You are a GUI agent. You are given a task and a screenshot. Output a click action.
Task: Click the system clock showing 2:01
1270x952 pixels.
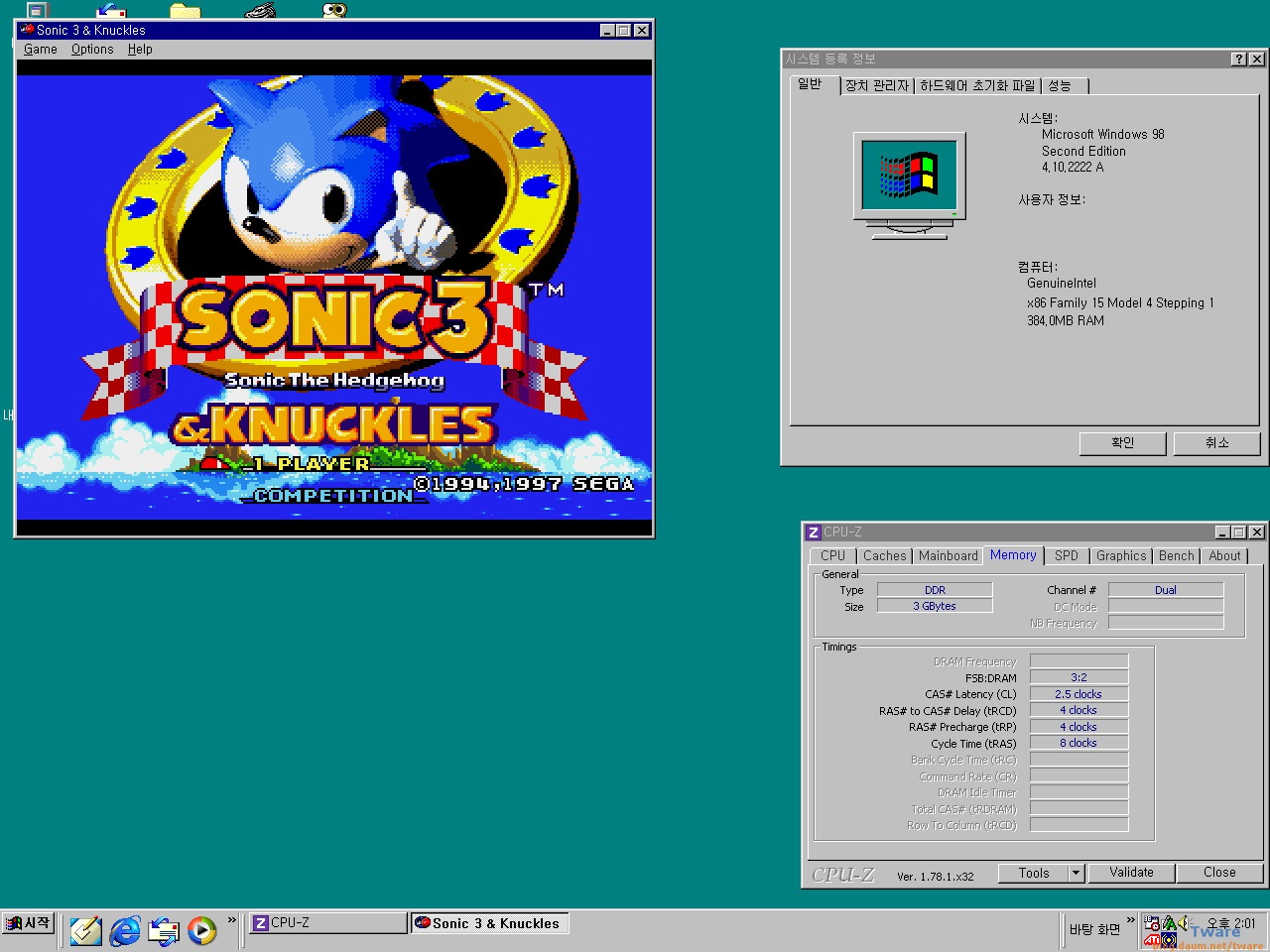coord(1231,923)
